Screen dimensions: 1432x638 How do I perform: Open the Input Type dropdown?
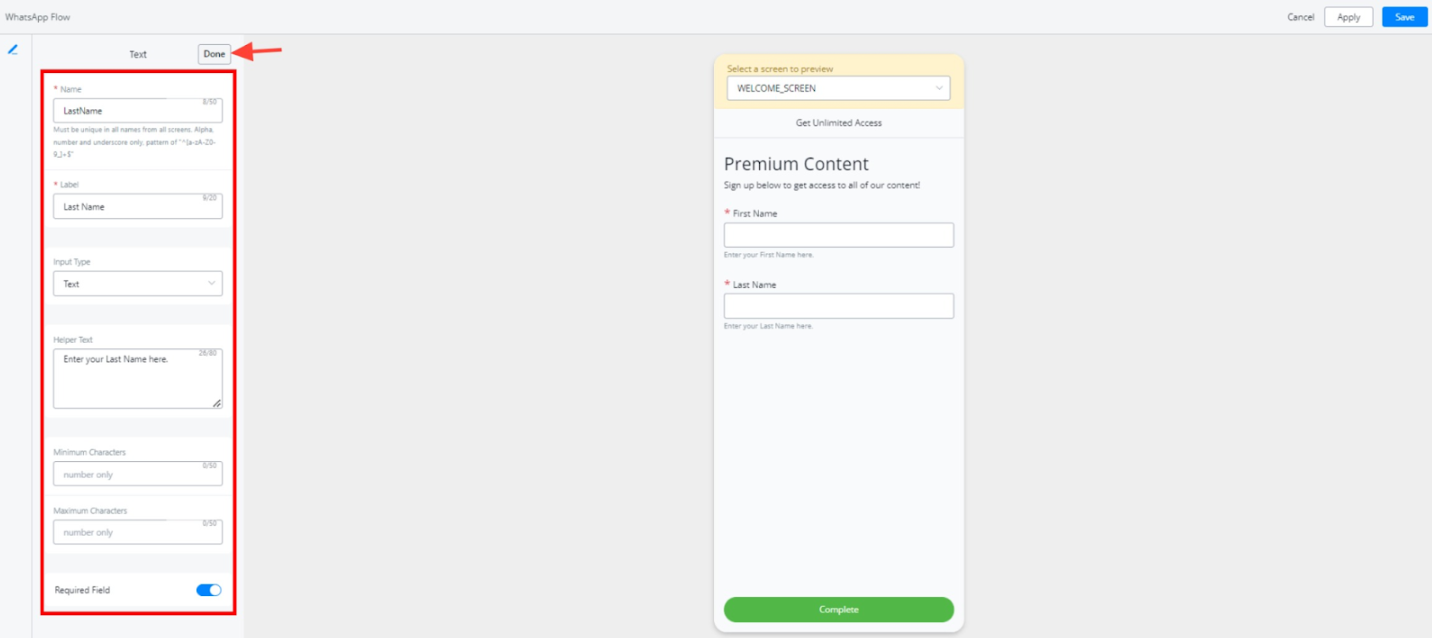pyautogui.click(x=138, y=284)
